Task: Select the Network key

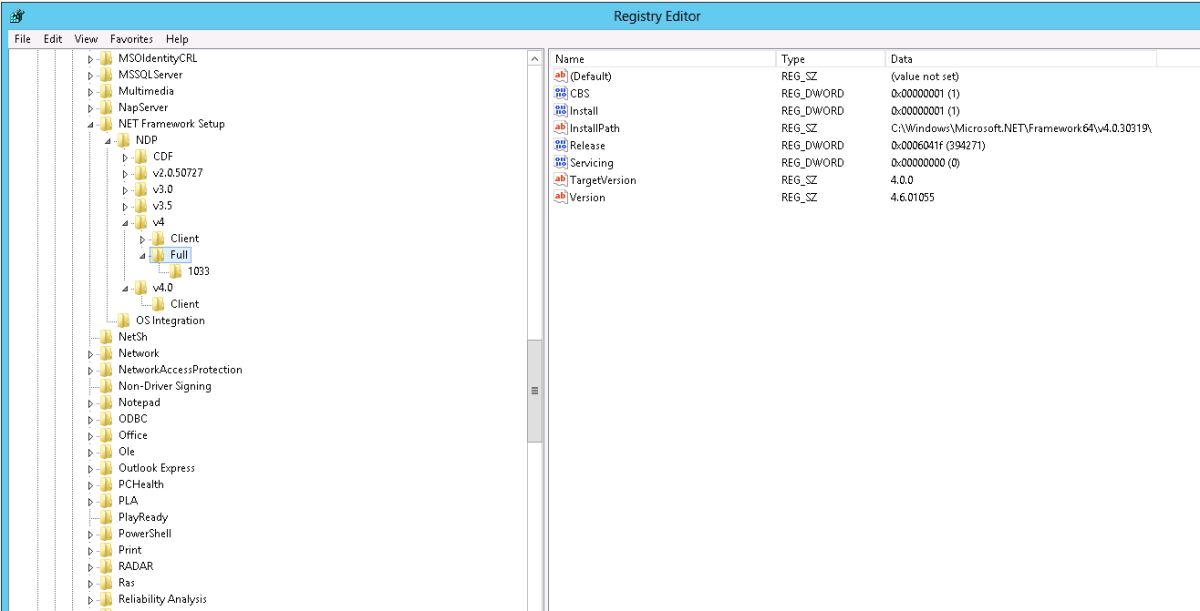Action: point(138,353)
